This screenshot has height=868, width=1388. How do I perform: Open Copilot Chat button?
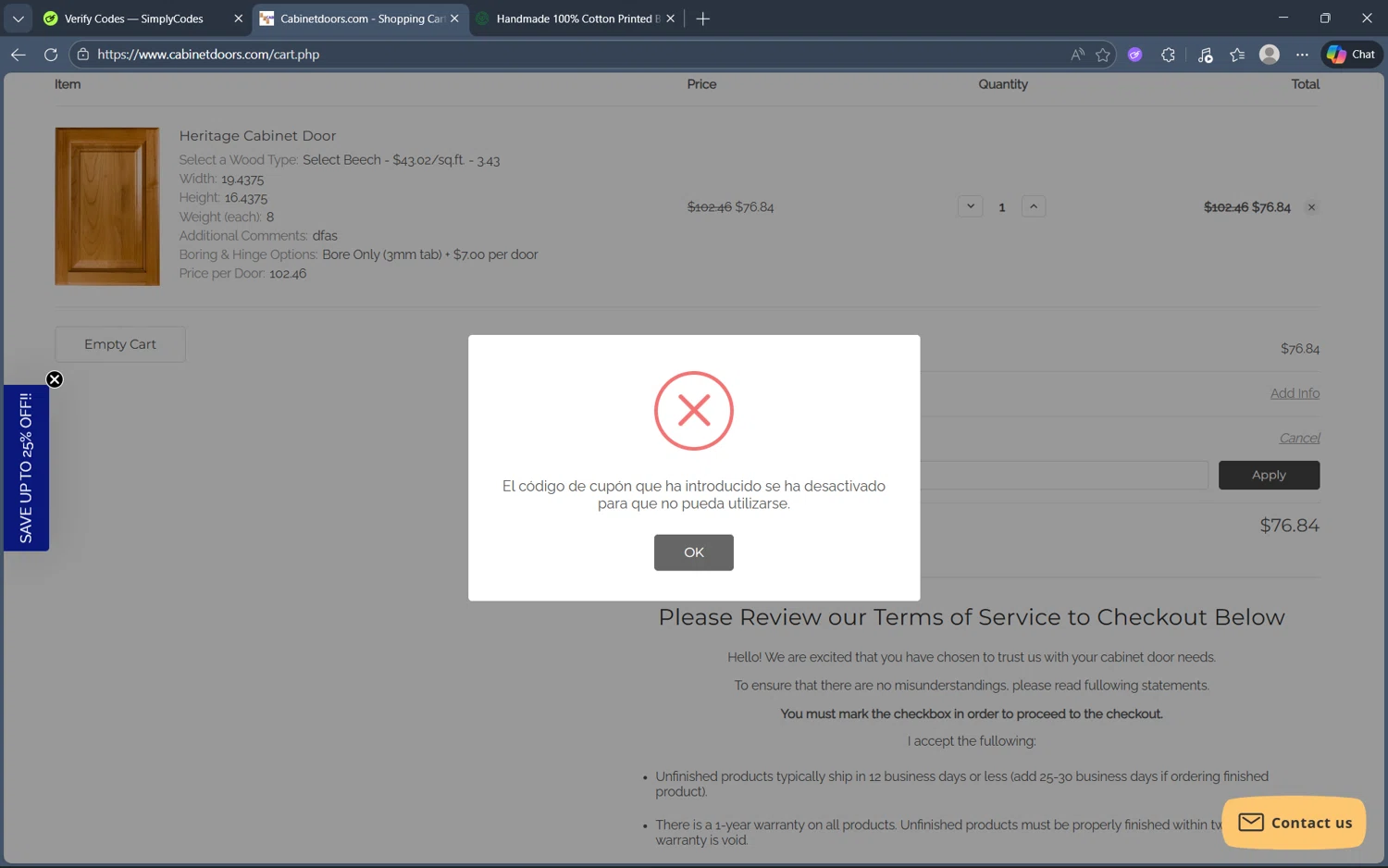pos(1352,55)
